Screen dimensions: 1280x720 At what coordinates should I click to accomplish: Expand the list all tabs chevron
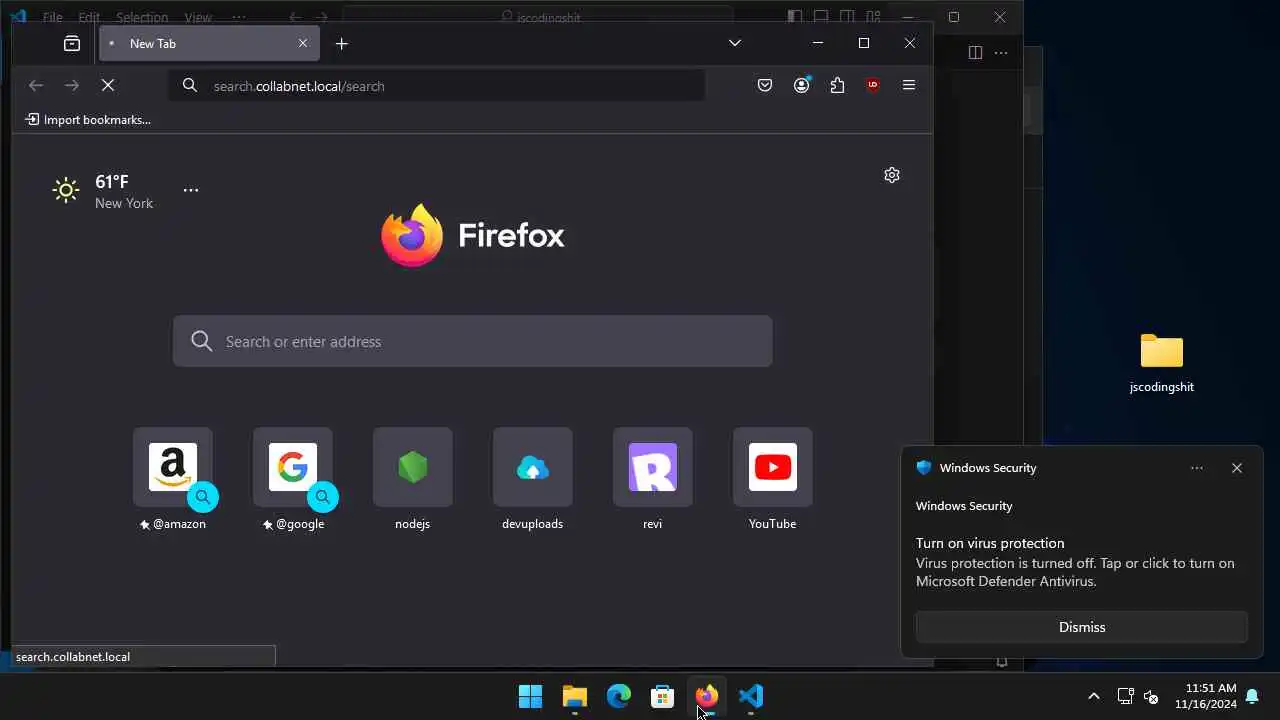tap(735, 43)
